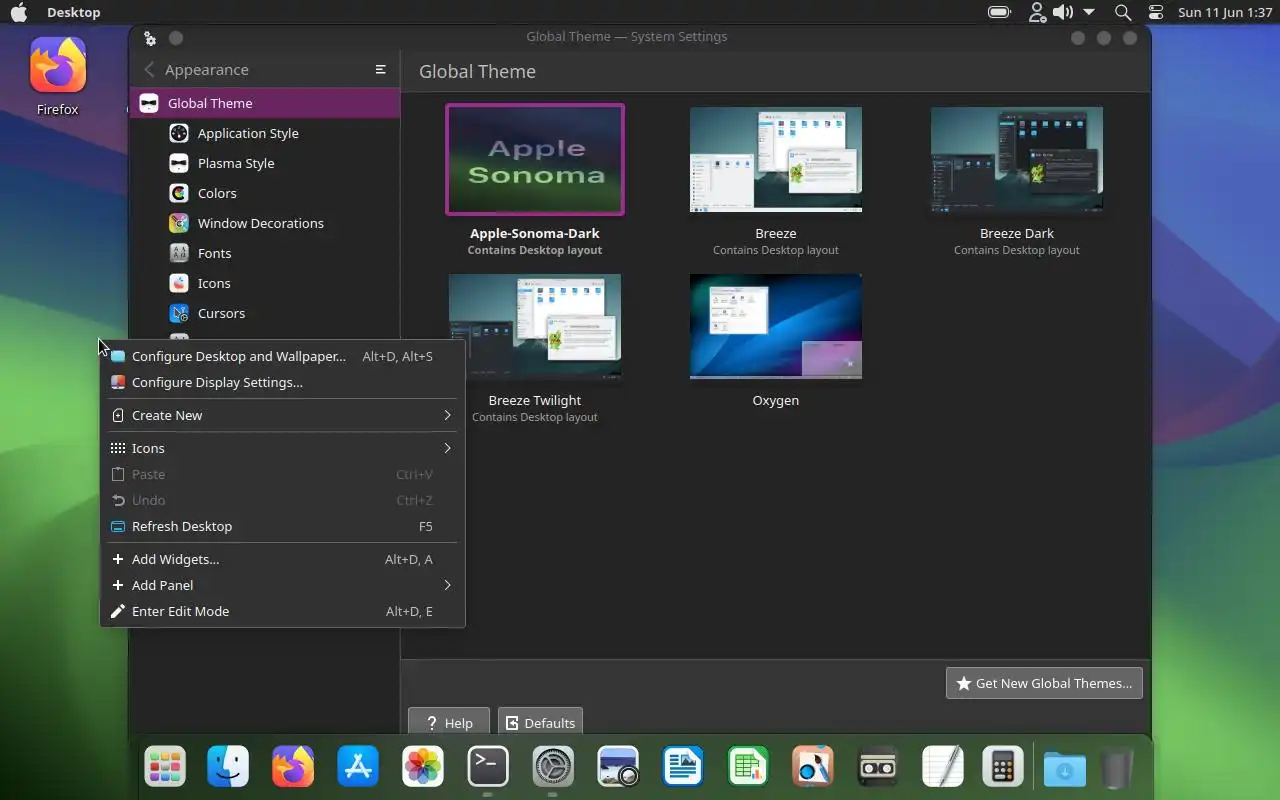This screenshot has width=1280, height=800.
Task: Click the Global Theme sunglasses icon
Action: tap(149, 103)
